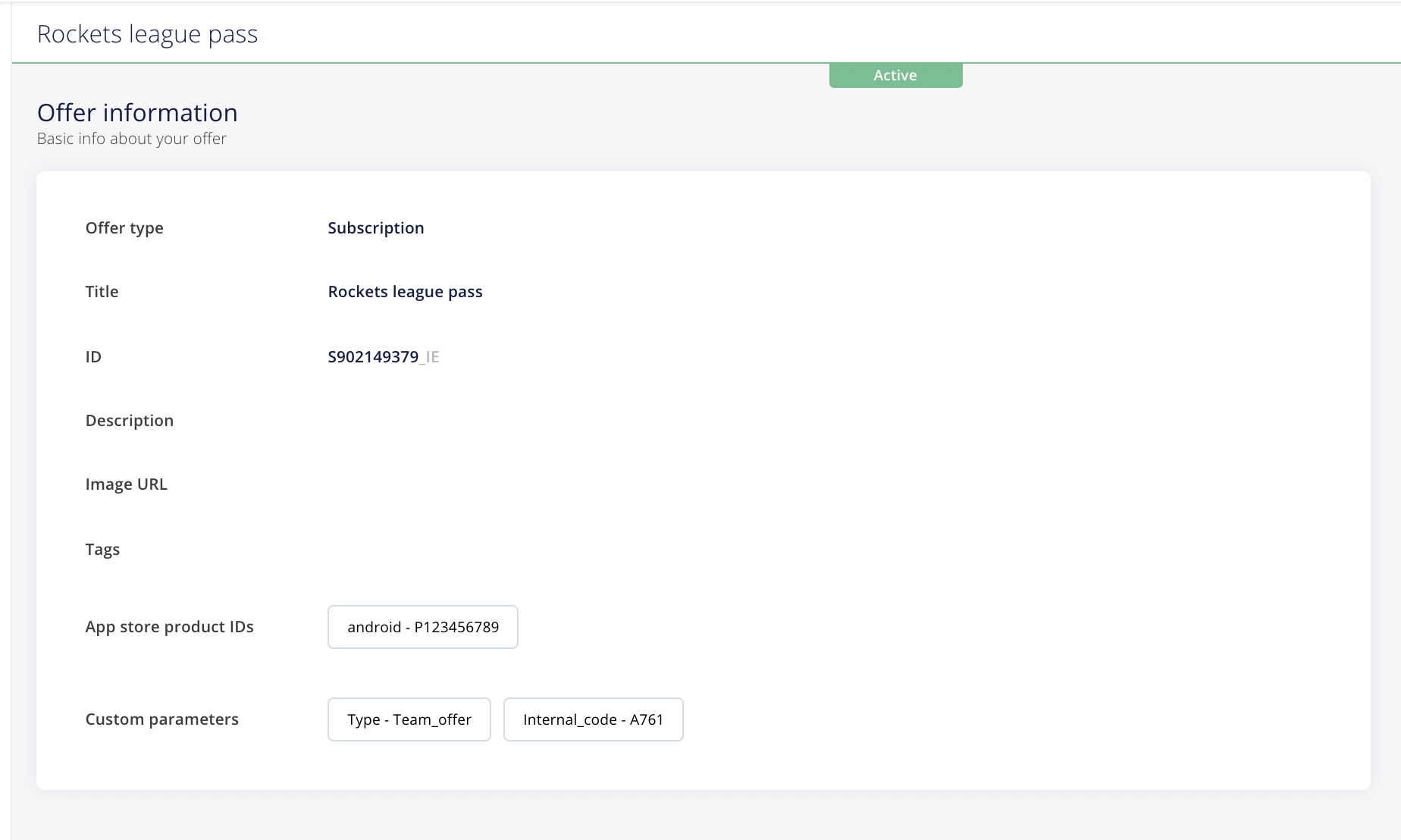Click the Type - Team_offer parameter chip
Image resolution: width=1401 pixels, height=840 pixels.
coord(409,719)
